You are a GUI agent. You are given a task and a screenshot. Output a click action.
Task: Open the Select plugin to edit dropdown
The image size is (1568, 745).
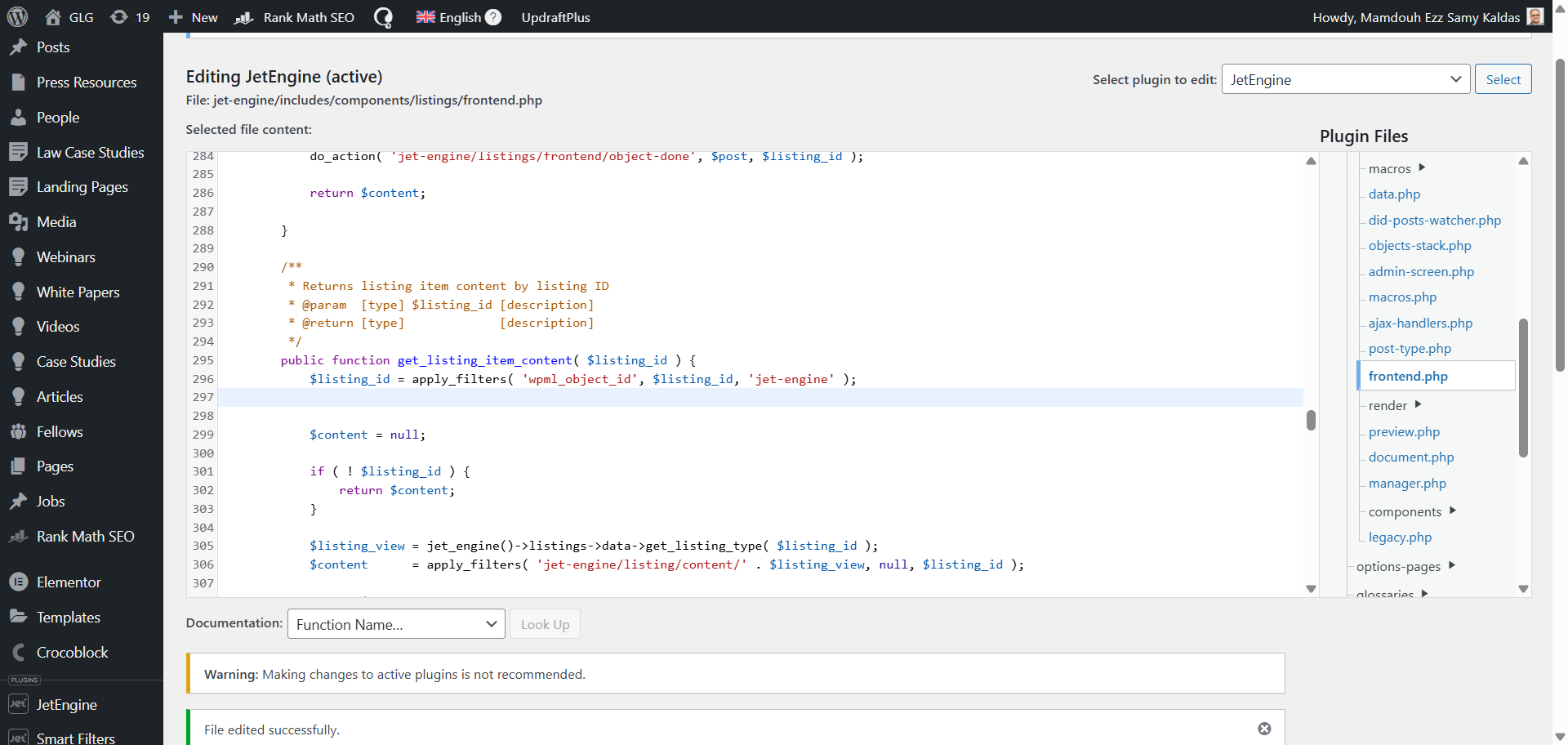click(x=1345, y=79)
